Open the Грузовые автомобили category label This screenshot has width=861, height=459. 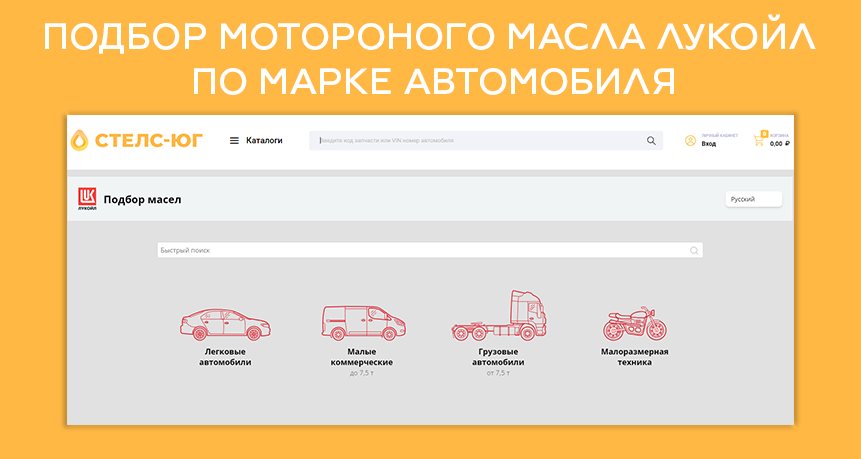498,357
